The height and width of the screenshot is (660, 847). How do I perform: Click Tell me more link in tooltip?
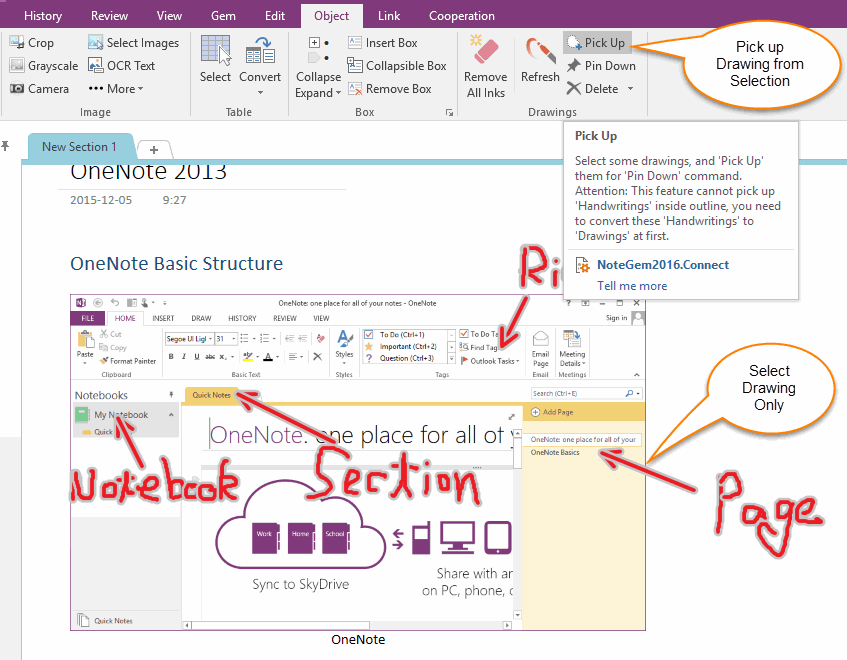(632, 286)
